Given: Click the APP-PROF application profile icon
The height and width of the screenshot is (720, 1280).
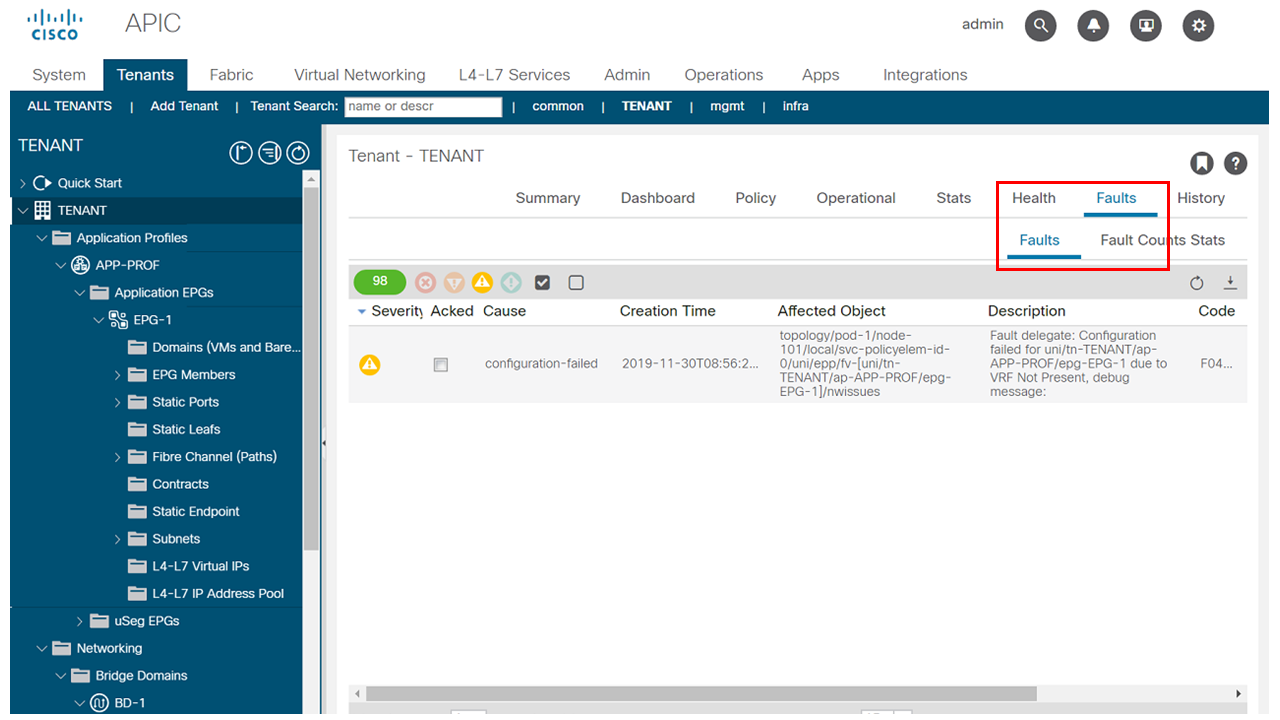Looking at the screenshot, I should (x=81, y=265).
